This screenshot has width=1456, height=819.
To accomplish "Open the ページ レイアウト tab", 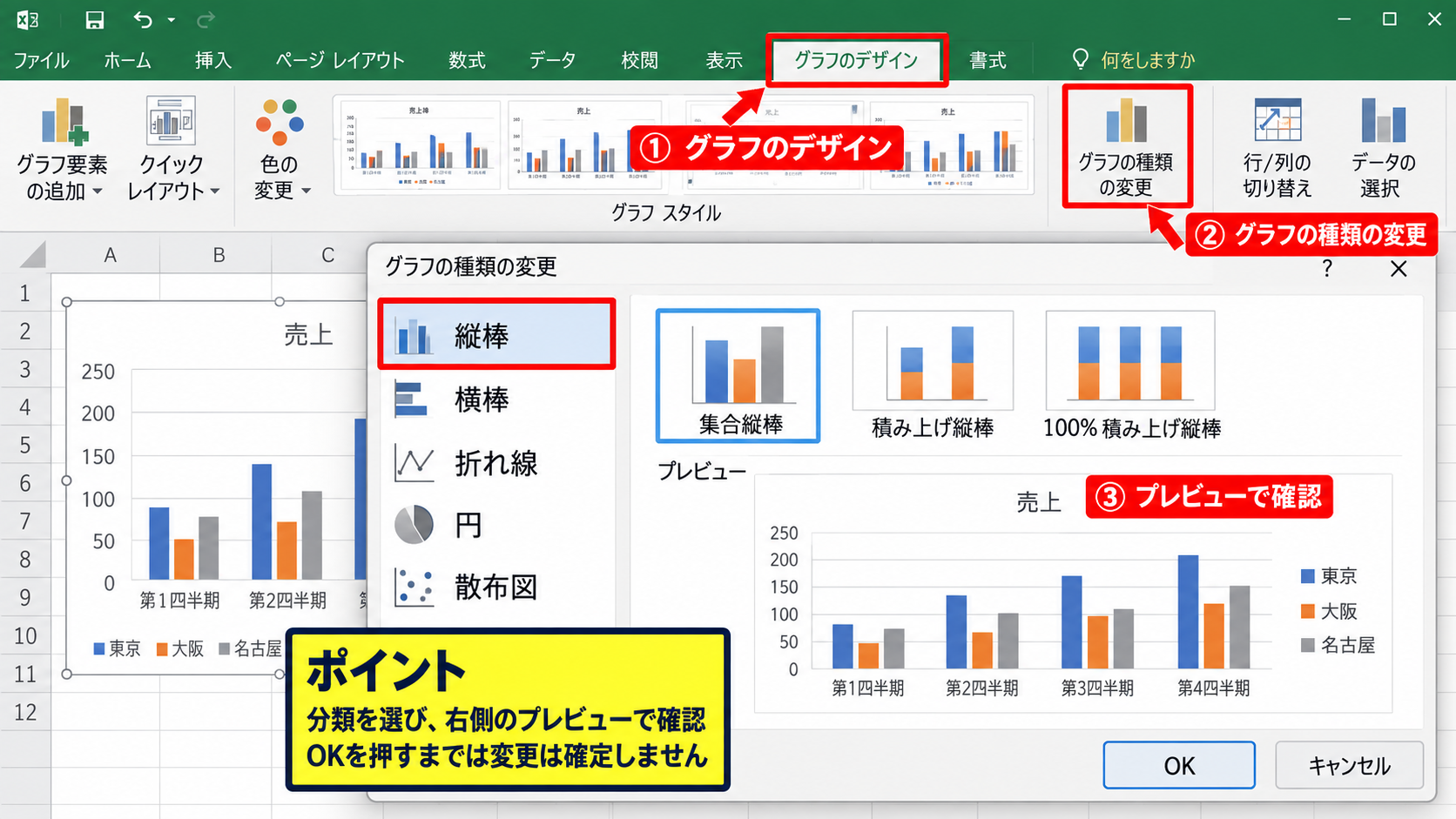I will (340, 60).
